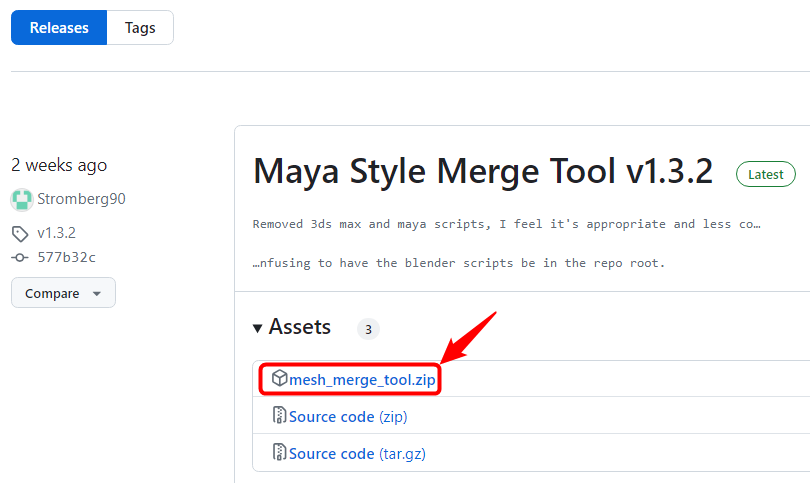Open the Maya Style Merge Tool v1.3.2 release title

[x=483, y=172]
